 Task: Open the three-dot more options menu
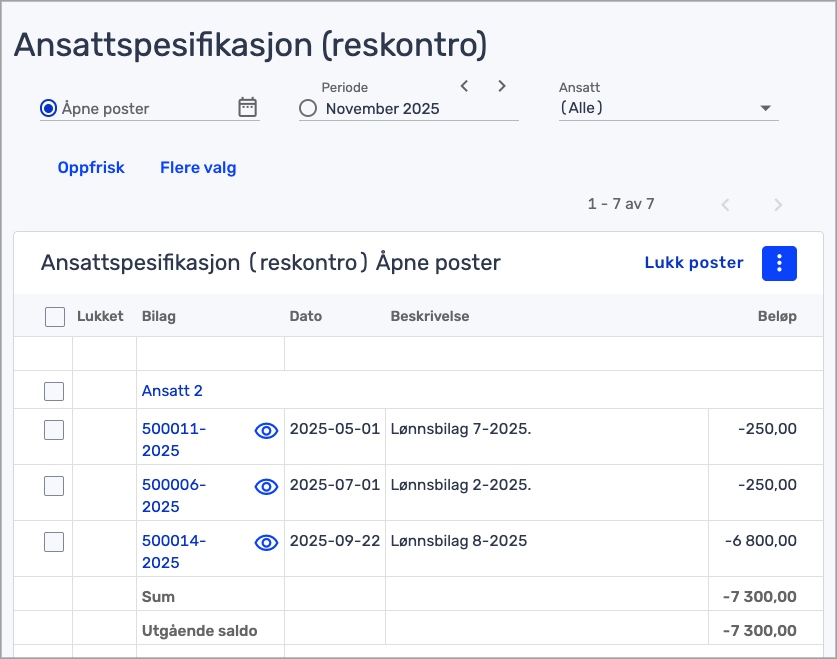coord(779,263)
